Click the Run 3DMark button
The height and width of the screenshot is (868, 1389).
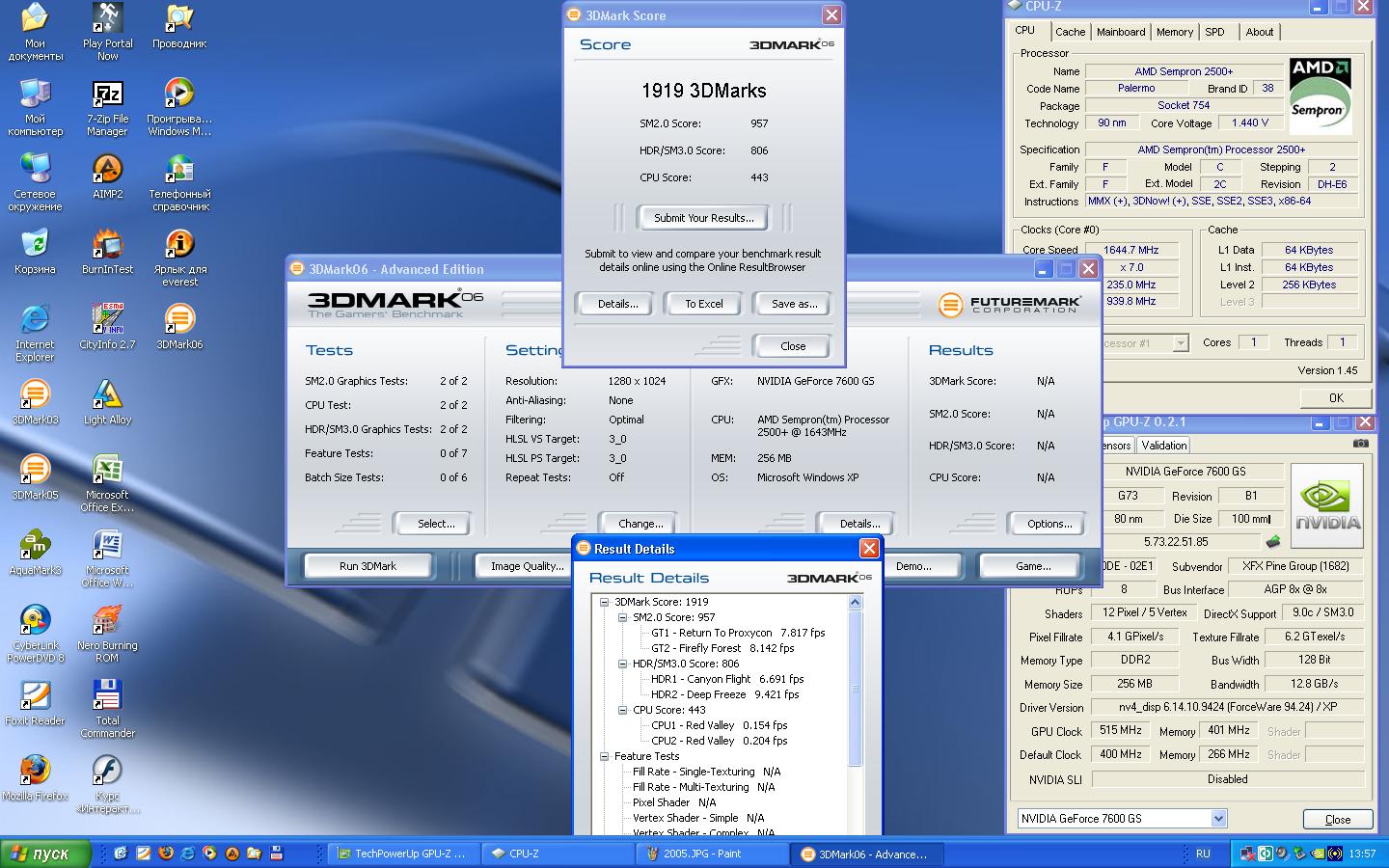coord(368,566)
